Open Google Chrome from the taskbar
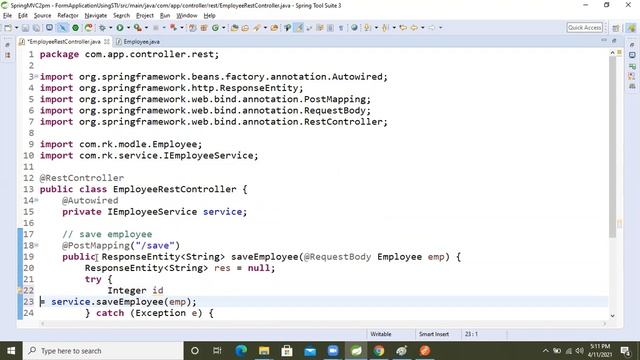640x360 pixels. [378, 351]
